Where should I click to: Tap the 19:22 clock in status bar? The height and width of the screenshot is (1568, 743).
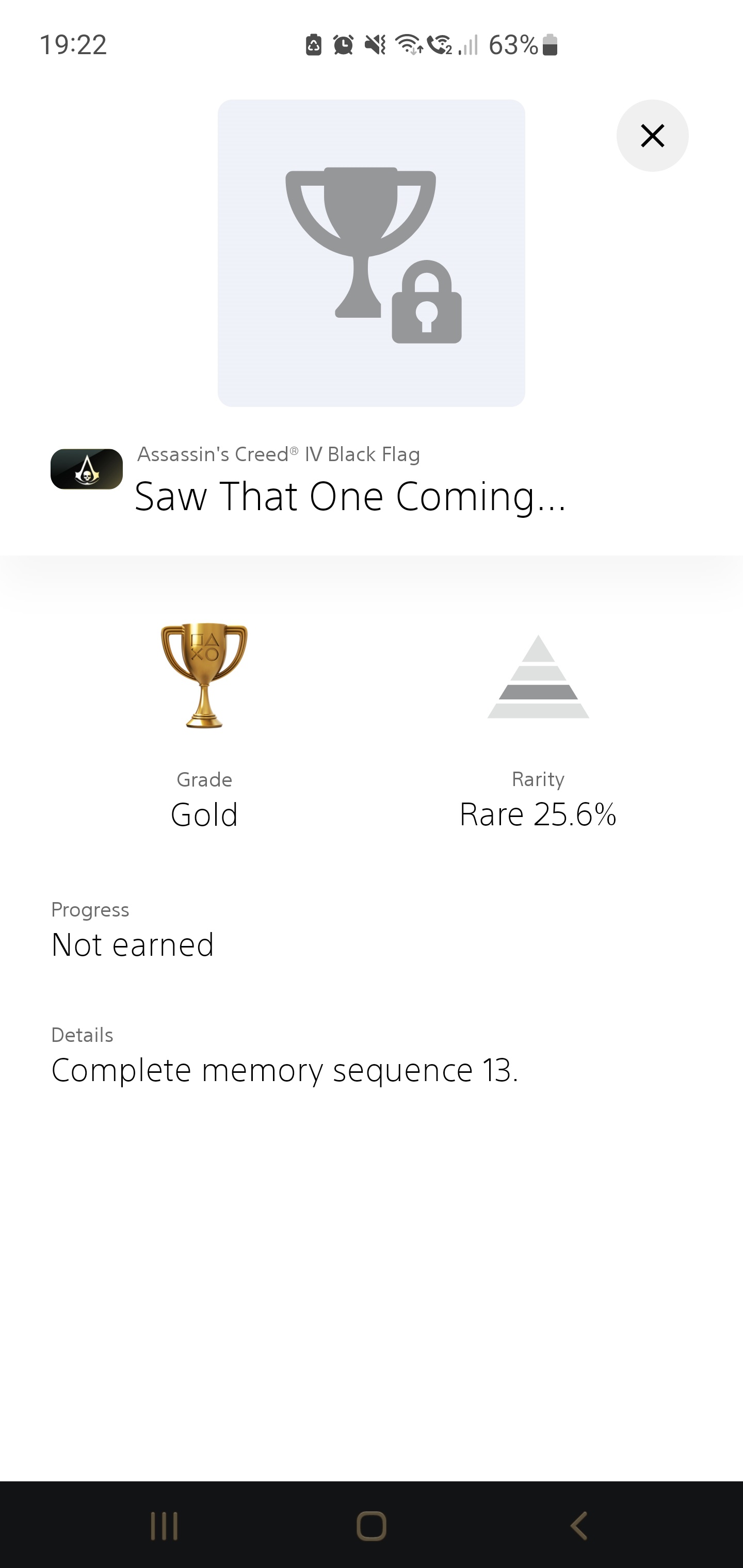click(73, 45)
